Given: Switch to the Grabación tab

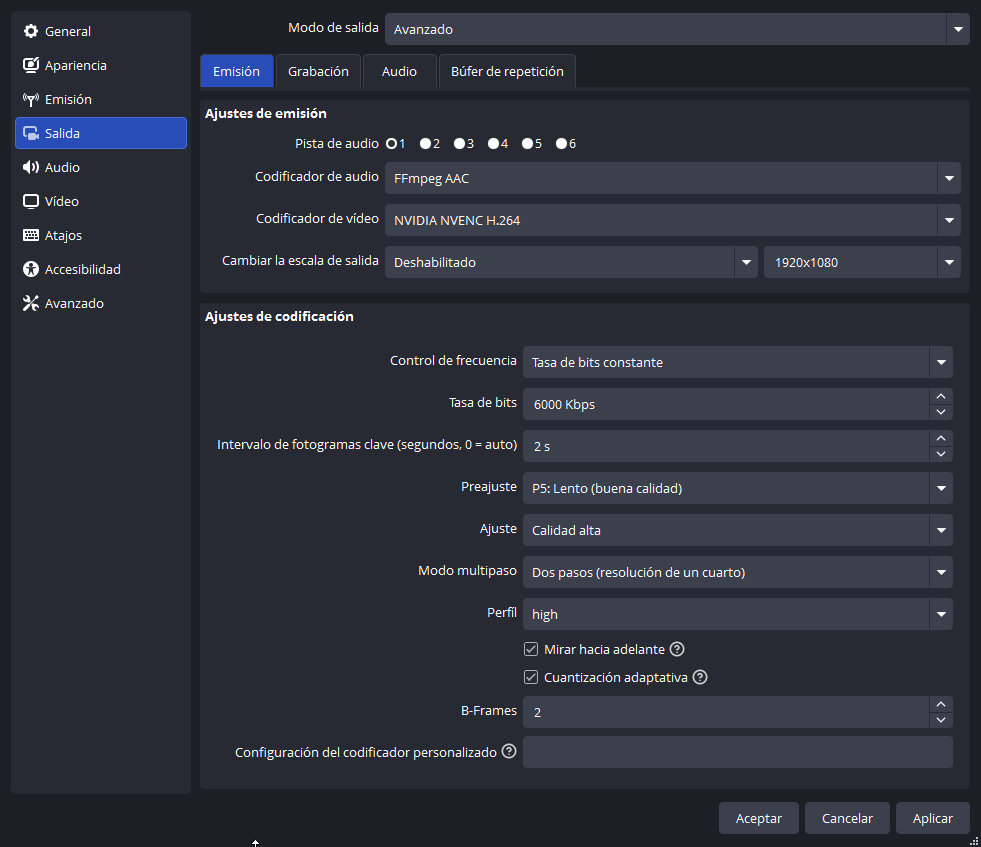Looking at the screenshot, I should (x=318, y=71).
